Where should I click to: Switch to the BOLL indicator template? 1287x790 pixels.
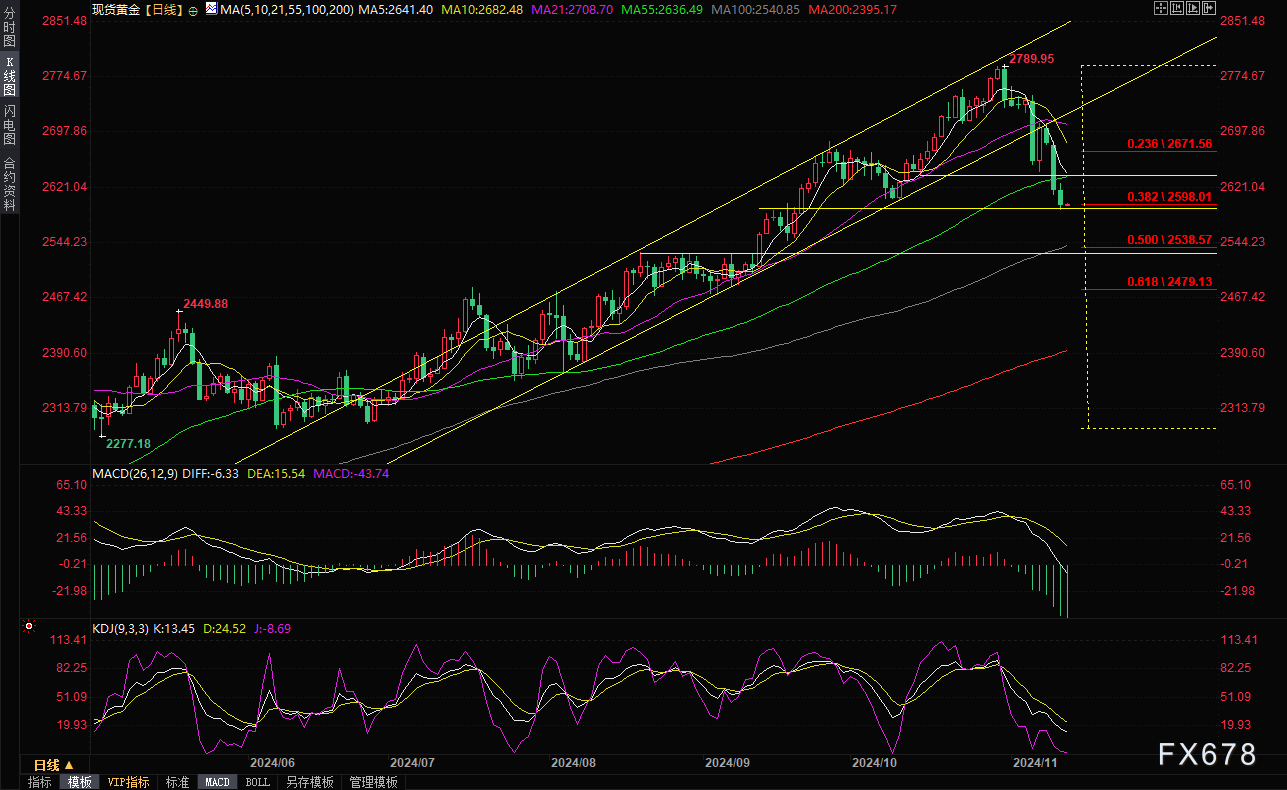pos(257,782)
